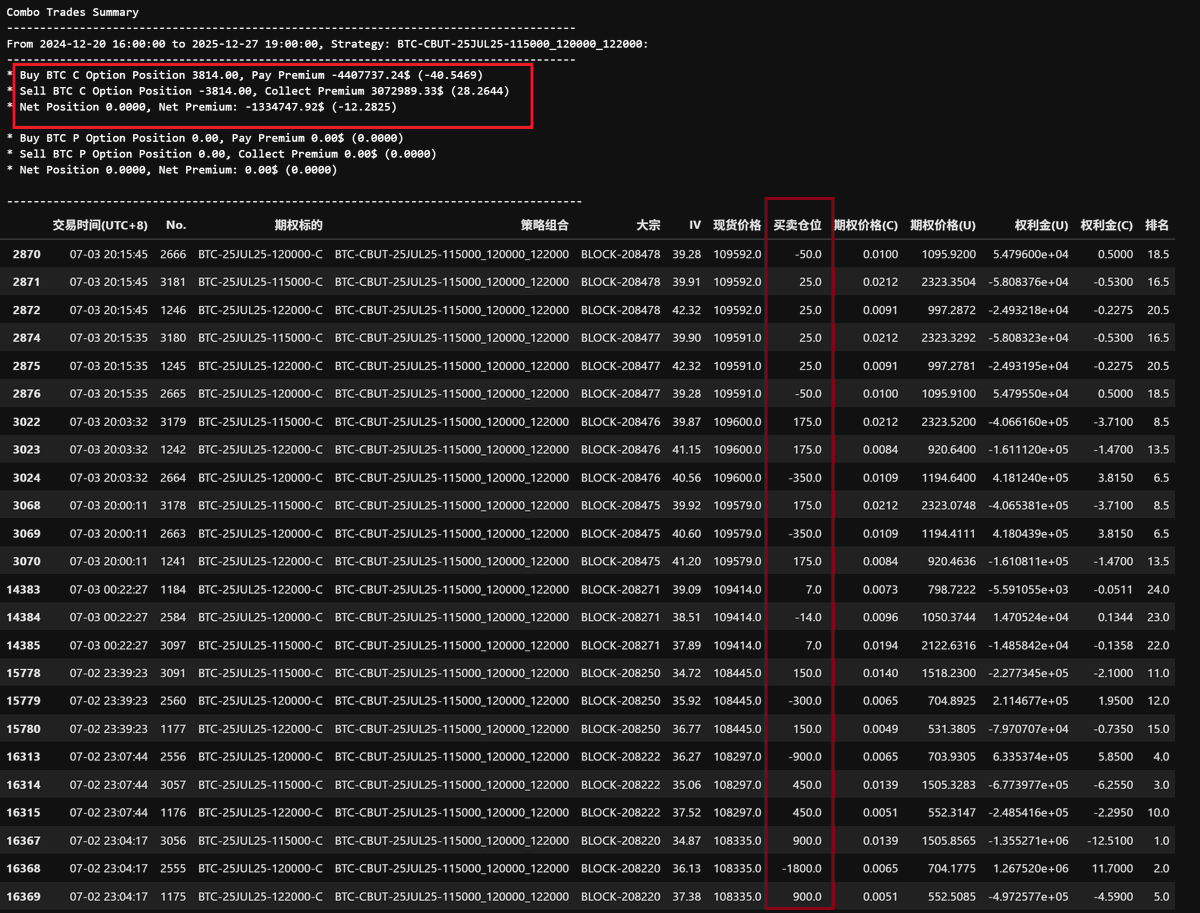
Task: Click row index 2870
Action: [27, 255]
